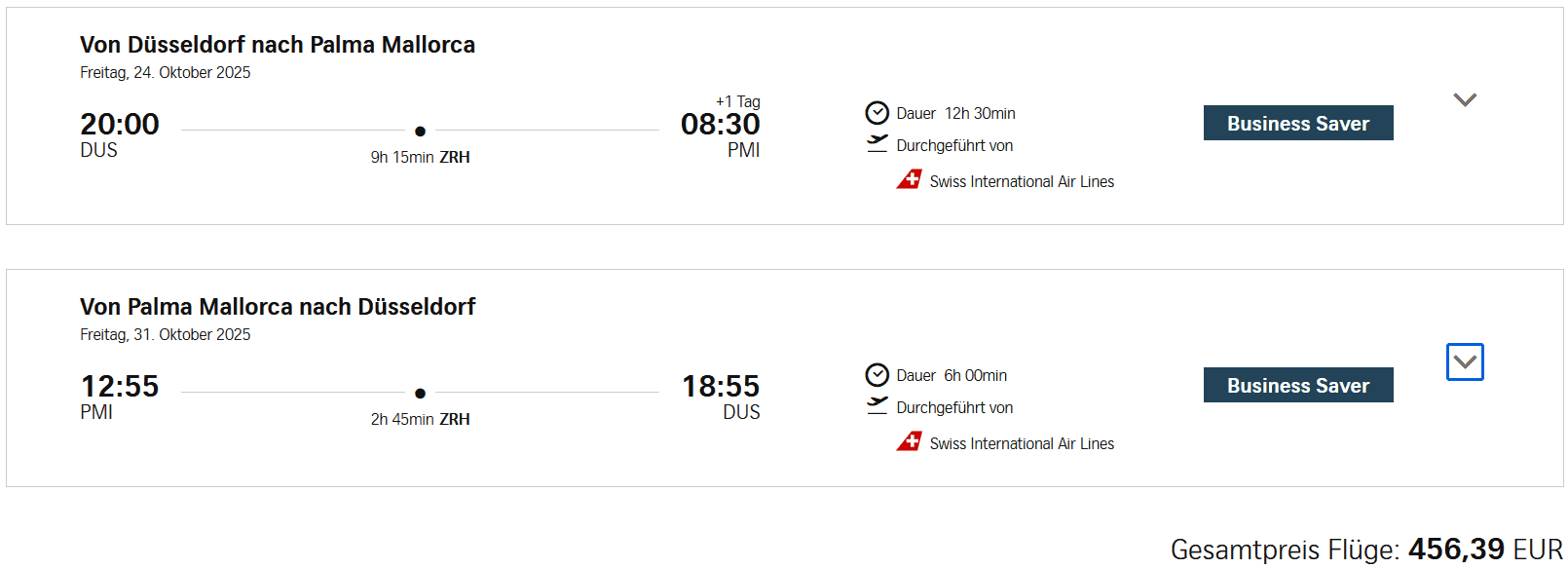
Task: Click the return flight Business Saver button
Action: [x=1297, y=386]
